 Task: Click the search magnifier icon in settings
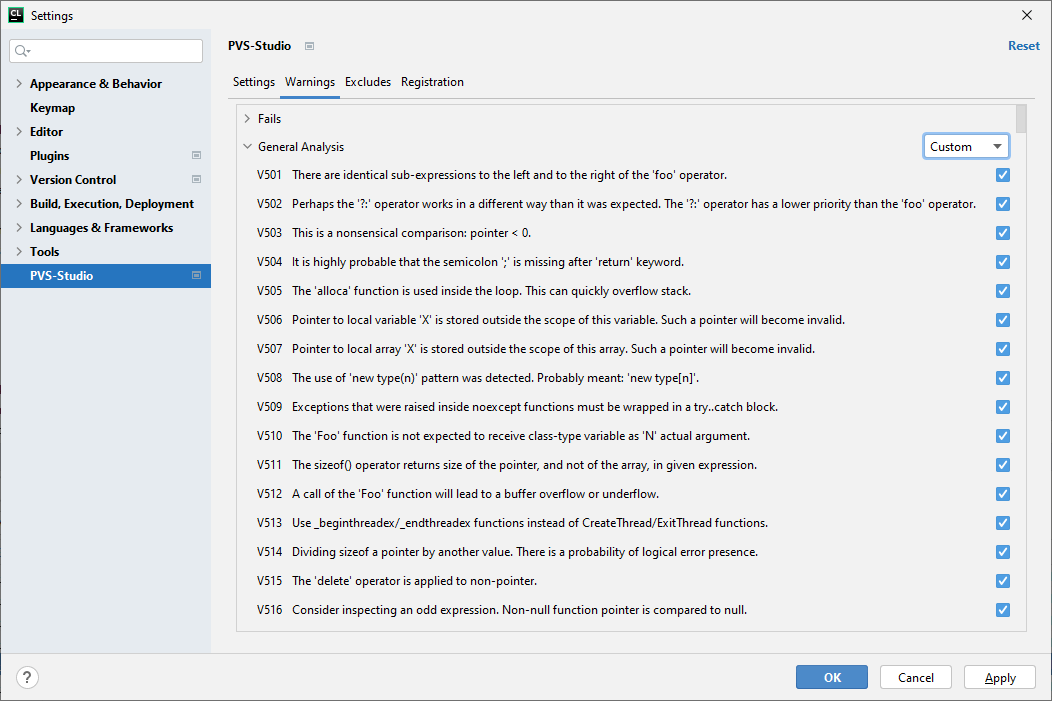[22, 51]
